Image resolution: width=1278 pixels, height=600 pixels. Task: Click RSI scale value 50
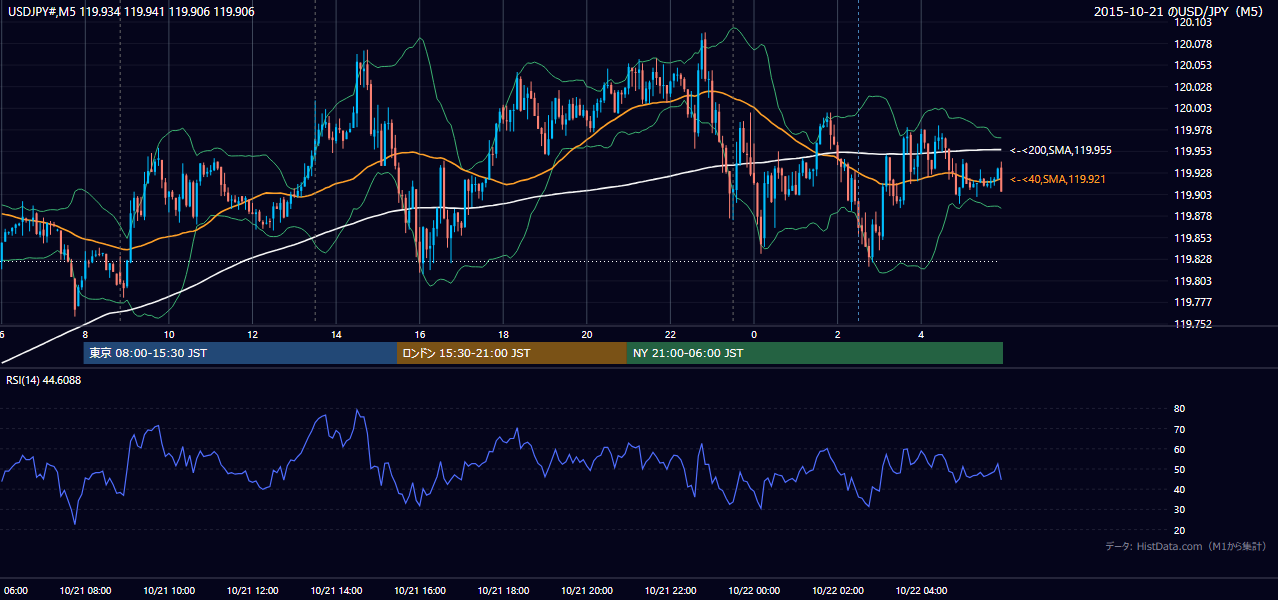(x=1180, y=469)
